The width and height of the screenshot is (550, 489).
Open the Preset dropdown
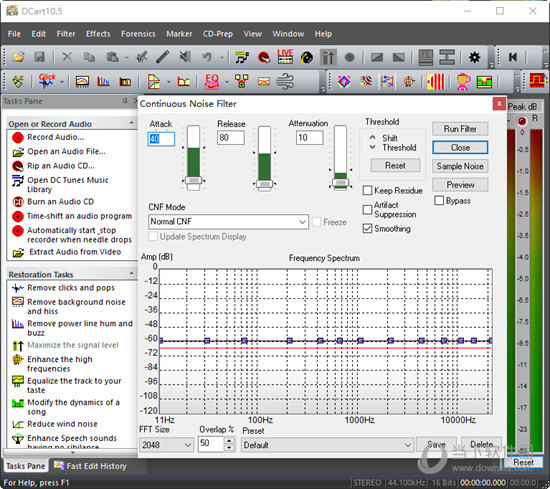(327, 445)
